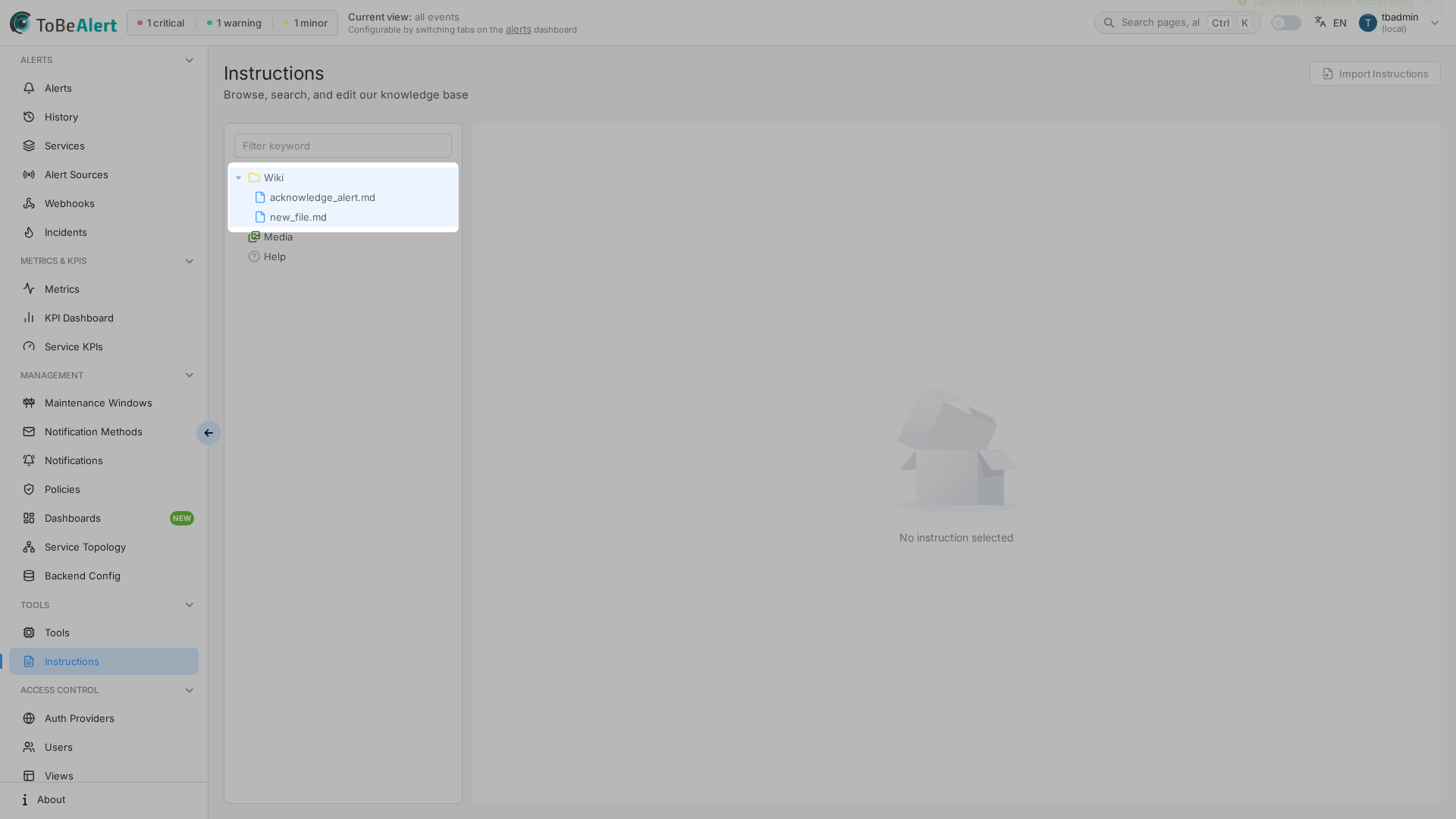Collapse sidebar with the arrow button

pyautogui.click(x=209, y=433)
